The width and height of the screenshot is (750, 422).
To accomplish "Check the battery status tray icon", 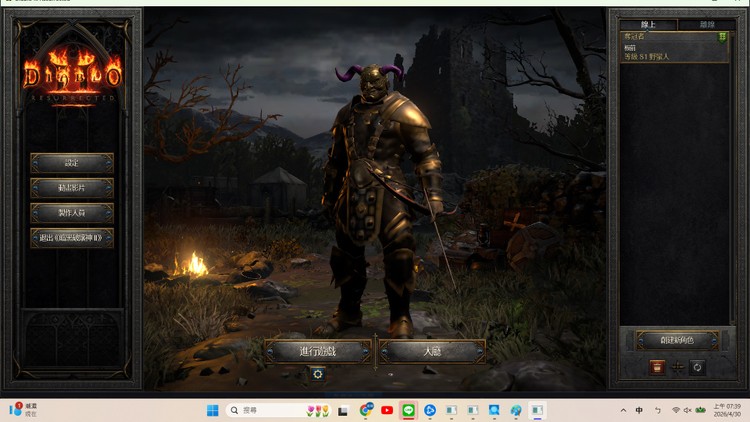I will click(x=701, y=410).
